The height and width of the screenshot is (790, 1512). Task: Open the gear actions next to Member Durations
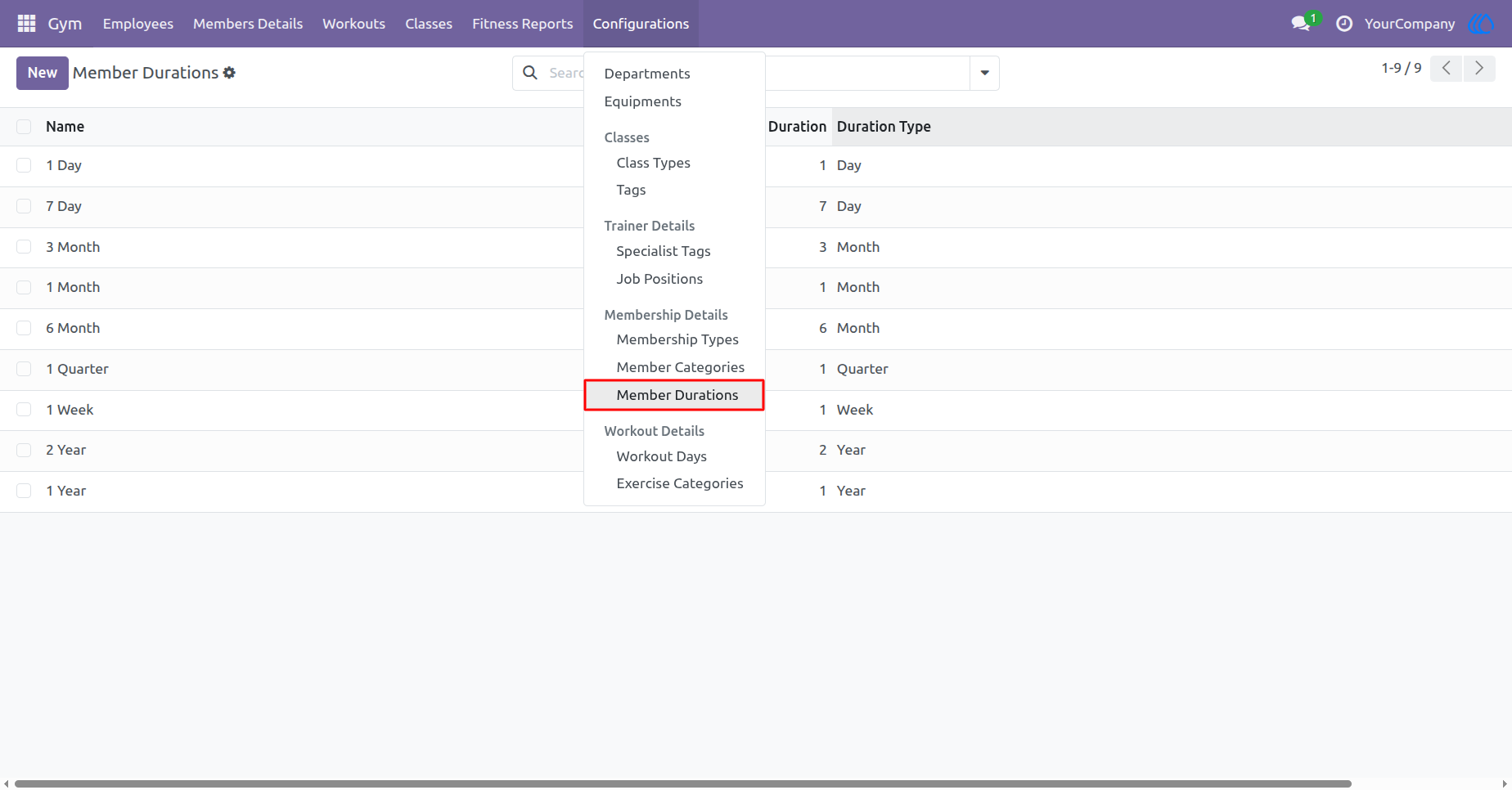[x=229, y=73]
